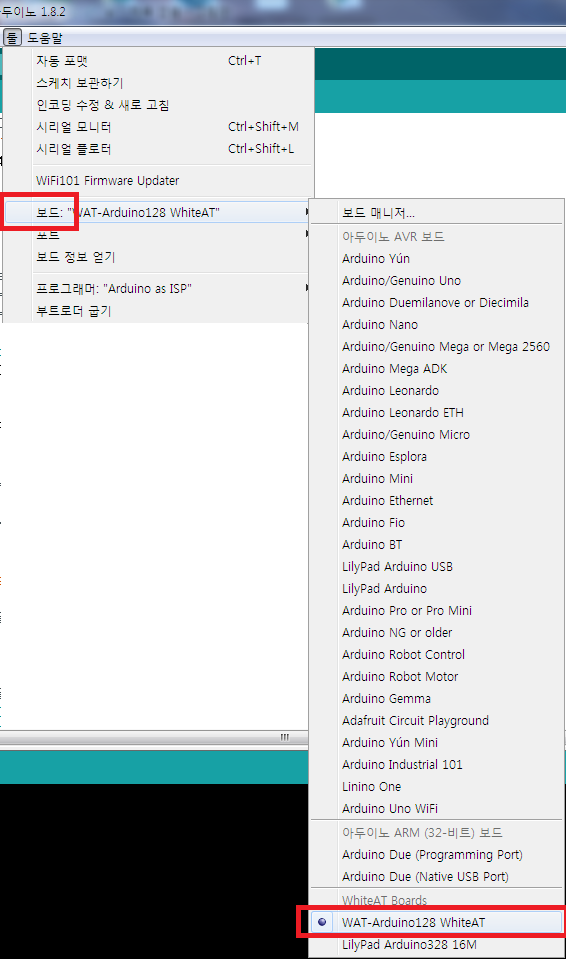Select Arduino Due (Programming Port)

pos(436,855)
